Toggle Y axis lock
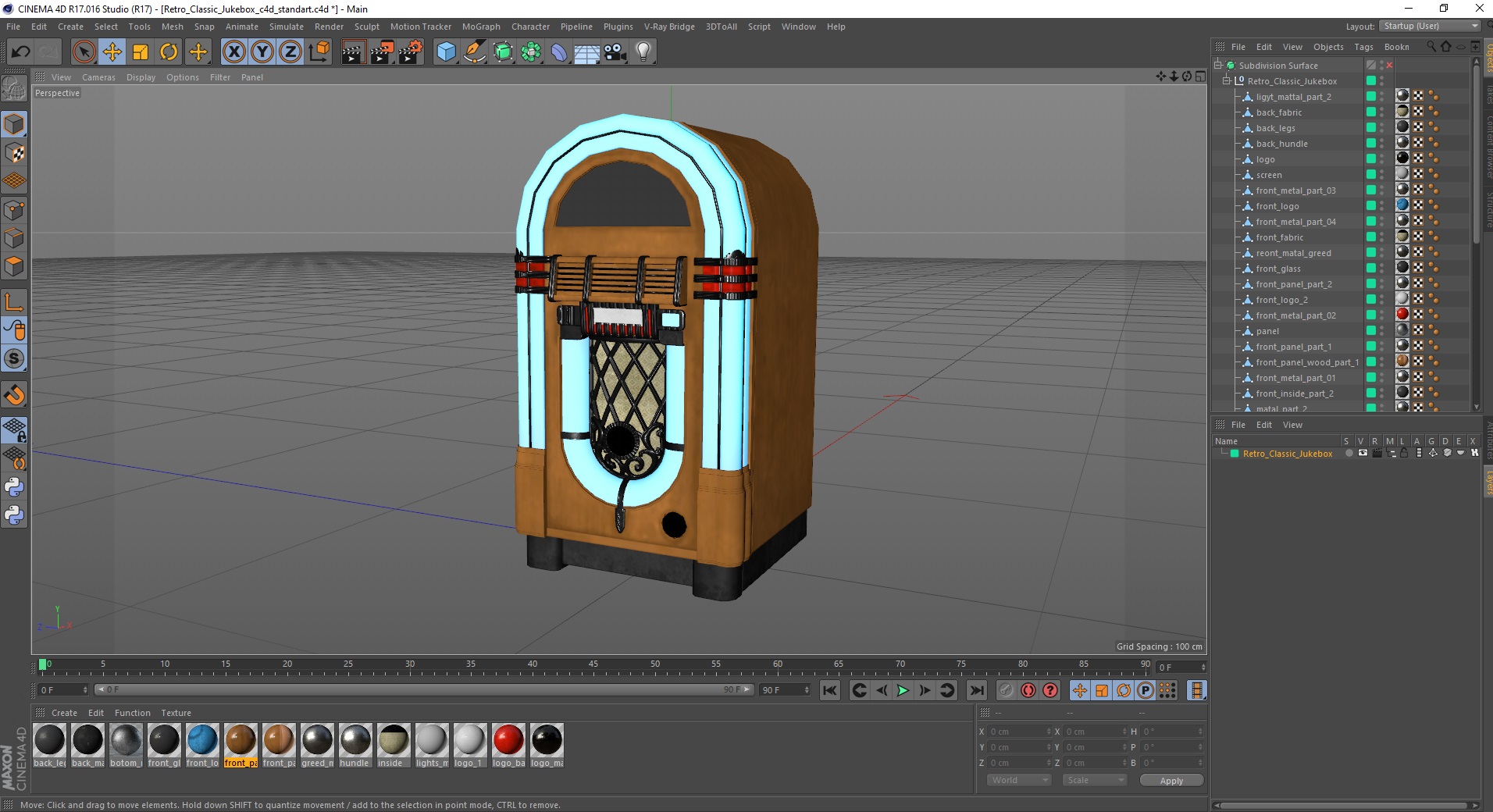Screen dimensions: 1493x812 coord(262,52)
